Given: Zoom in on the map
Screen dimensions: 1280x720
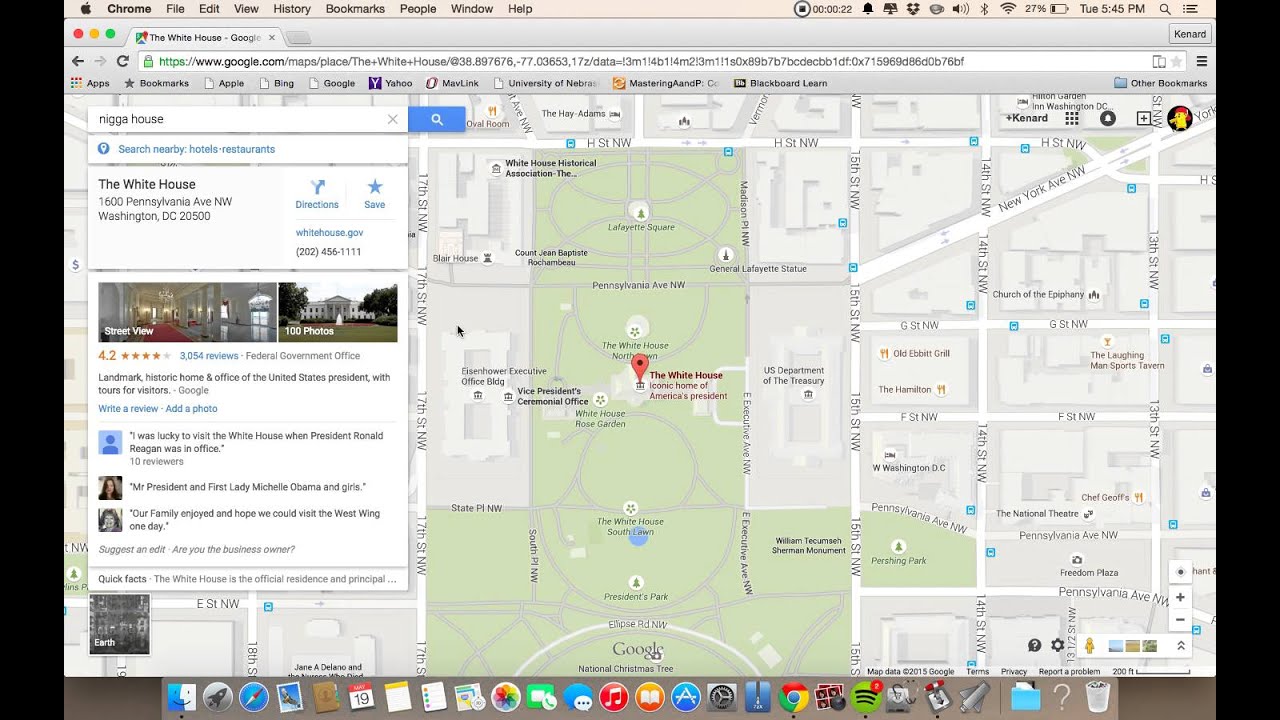Looking at the screenshot, I should click(1180, 597).
